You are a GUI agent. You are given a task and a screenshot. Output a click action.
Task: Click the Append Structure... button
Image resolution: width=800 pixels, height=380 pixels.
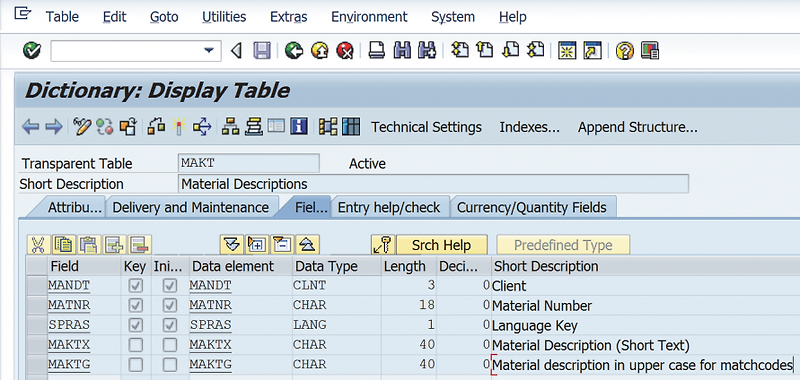click(x=637, y=127)
